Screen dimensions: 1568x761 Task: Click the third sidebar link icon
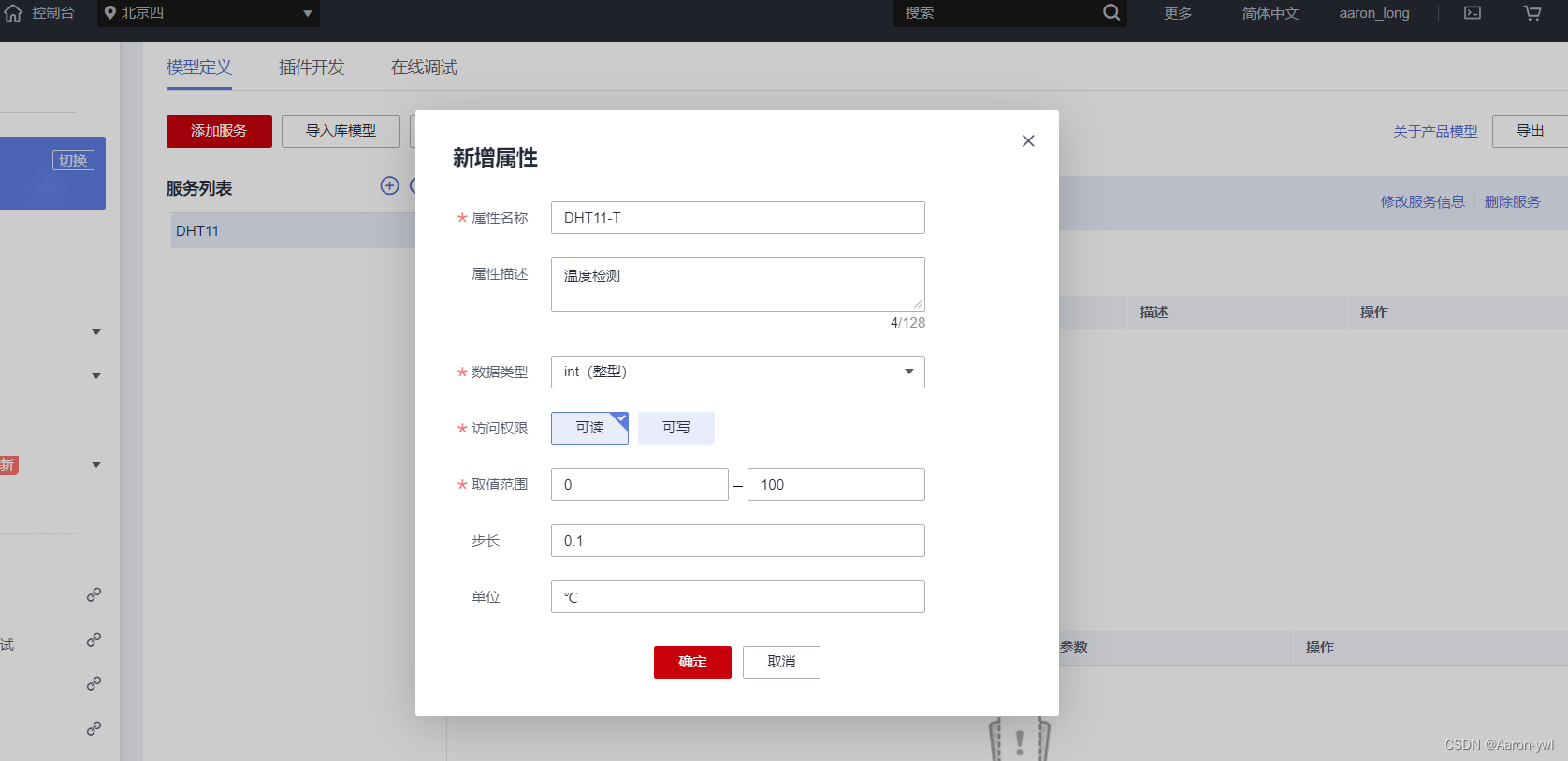(x=94, y=683)
